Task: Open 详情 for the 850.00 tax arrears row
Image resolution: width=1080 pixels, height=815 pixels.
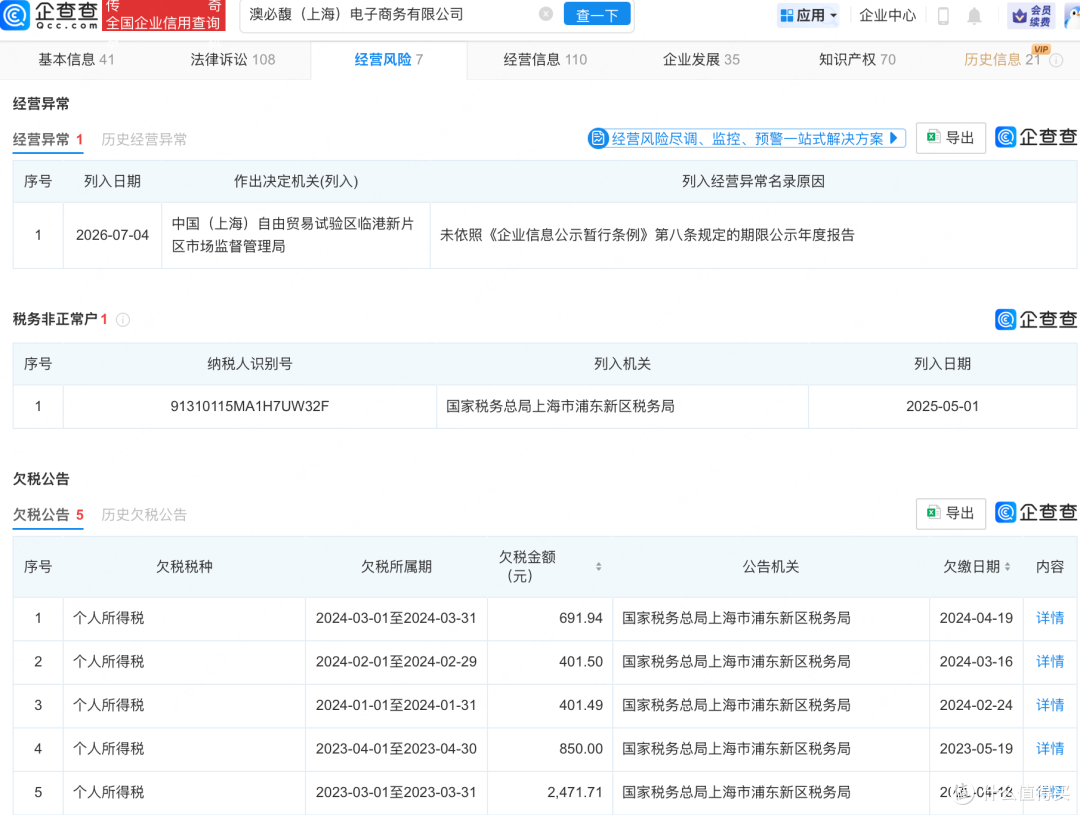Action: [1050, 748]
